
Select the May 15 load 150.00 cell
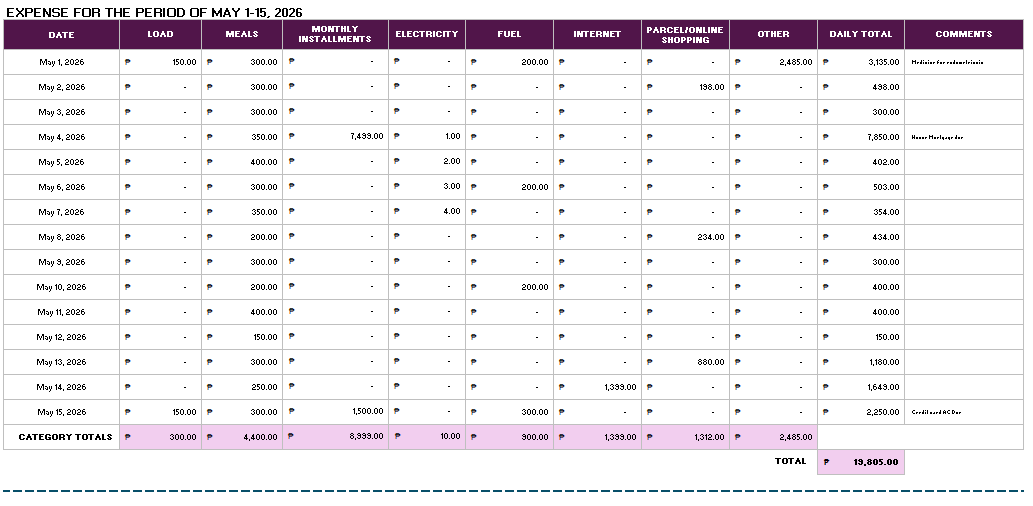(160, 412)
